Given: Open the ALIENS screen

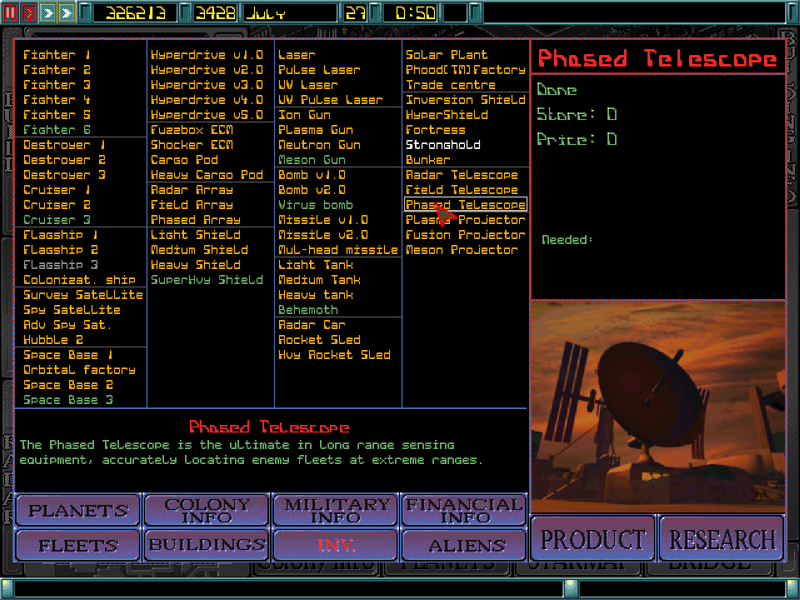Looking at the screenshot, I should (x=463, y=546).
